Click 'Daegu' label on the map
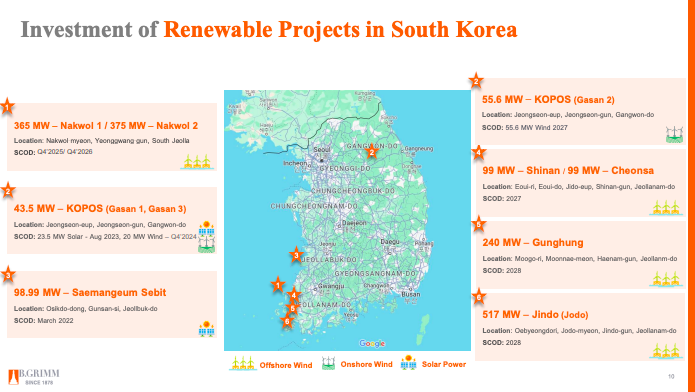This screenshot has height=392, width=695. coord(390,242)
